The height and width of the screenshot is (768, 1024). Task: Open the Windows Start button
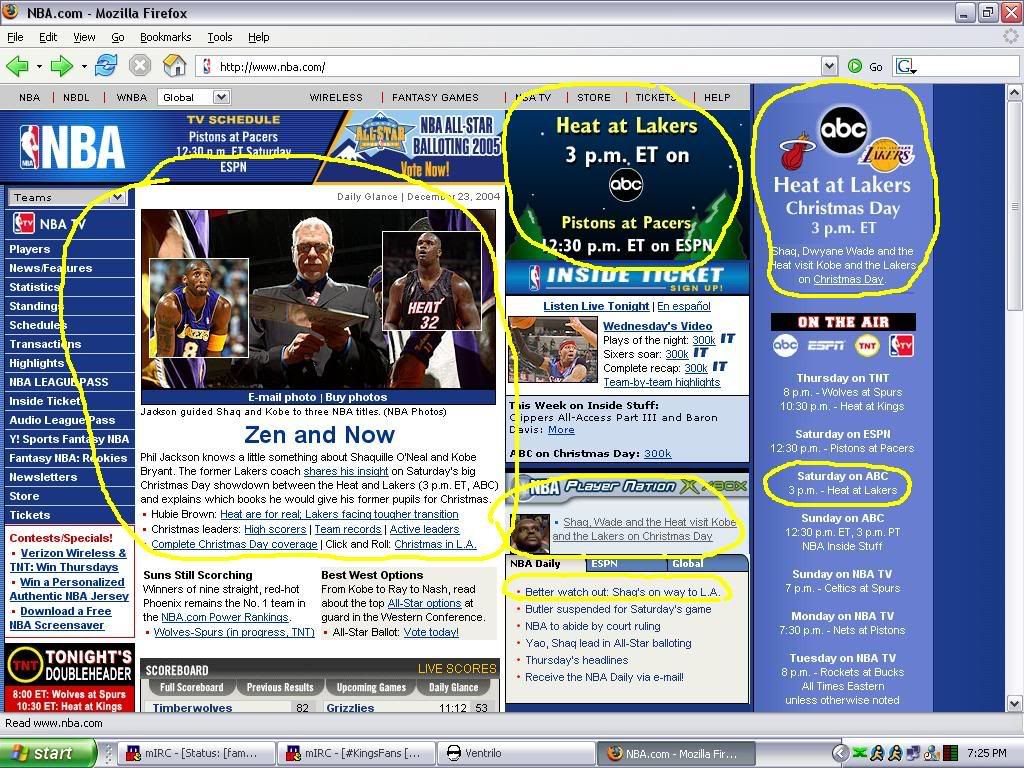pyautogui.click(x=48, y=753)
